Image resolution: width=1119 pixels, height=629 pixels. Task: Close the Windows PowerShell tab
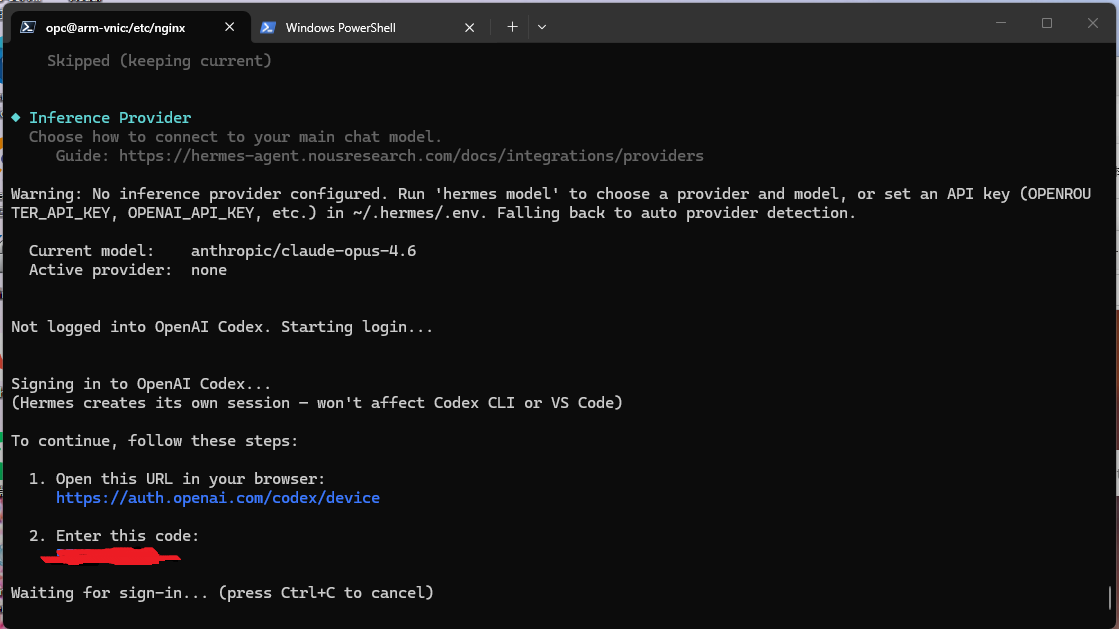point(469,27)
